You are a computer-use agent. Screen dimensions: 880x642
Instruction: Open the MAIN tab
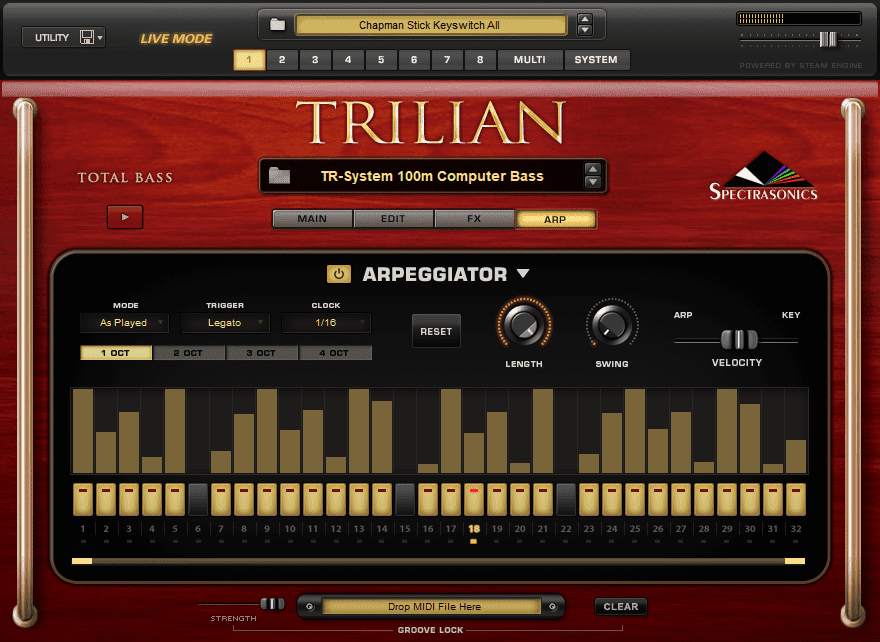click(x=312, y=219)
